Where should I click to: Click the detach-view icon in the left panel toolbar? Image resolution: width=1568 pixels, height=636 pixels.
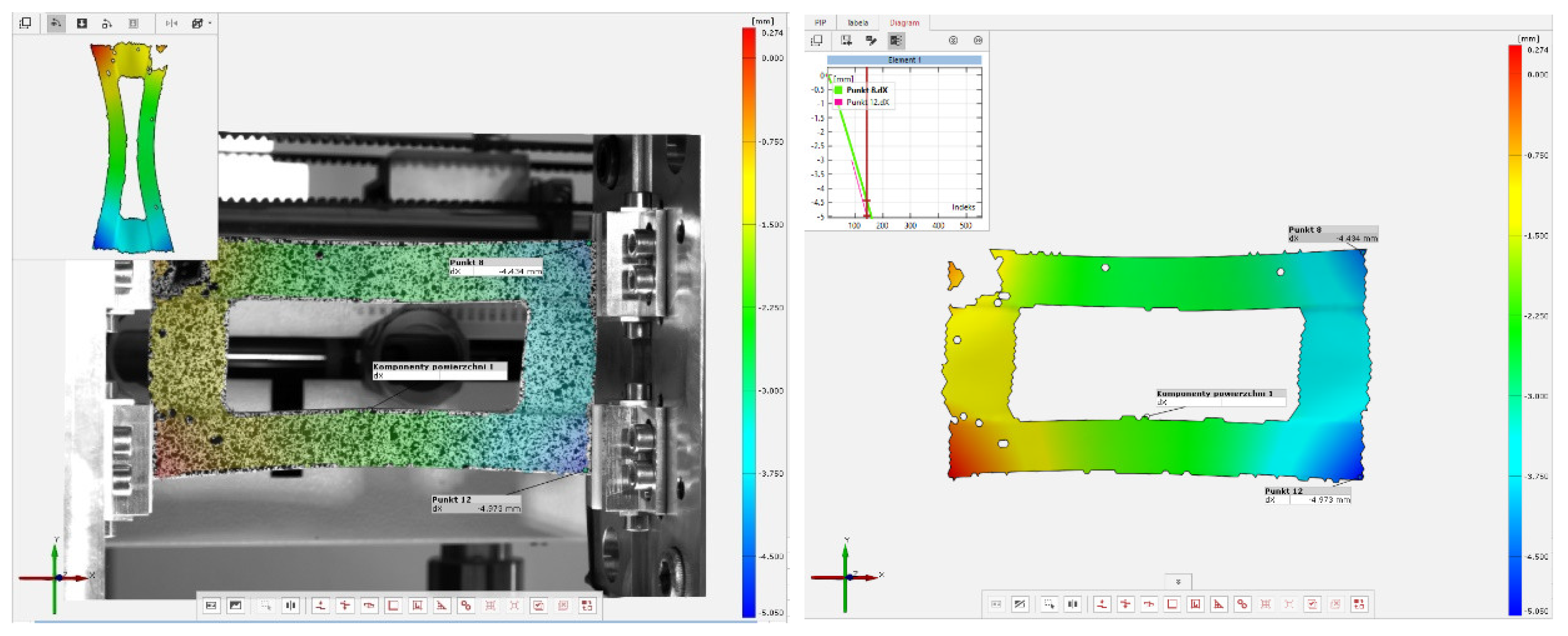click(x=26, y=23)
